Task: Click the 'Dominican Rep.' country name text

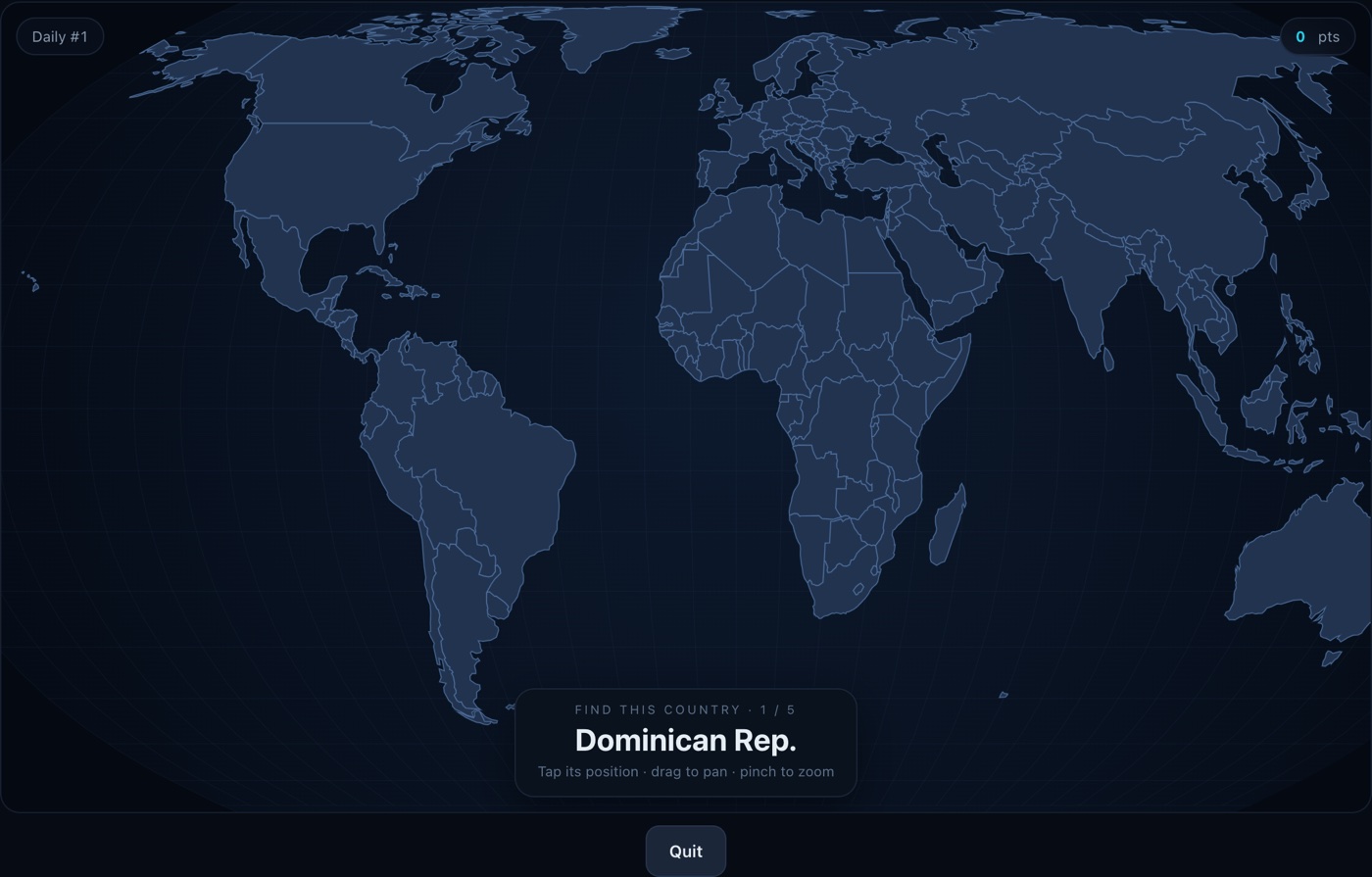Action: [x=685, y=740]
